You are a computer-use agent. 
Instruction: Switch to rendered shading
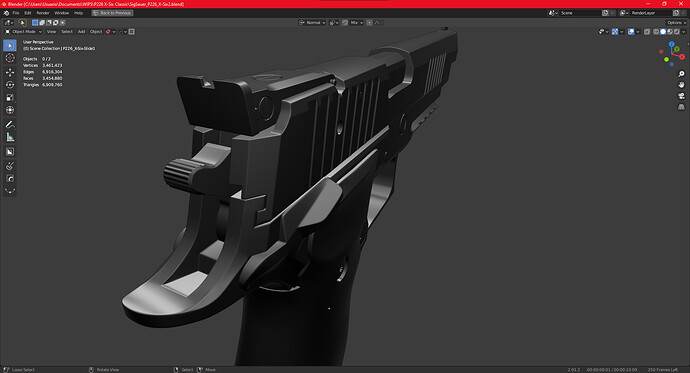coord(676,32)
